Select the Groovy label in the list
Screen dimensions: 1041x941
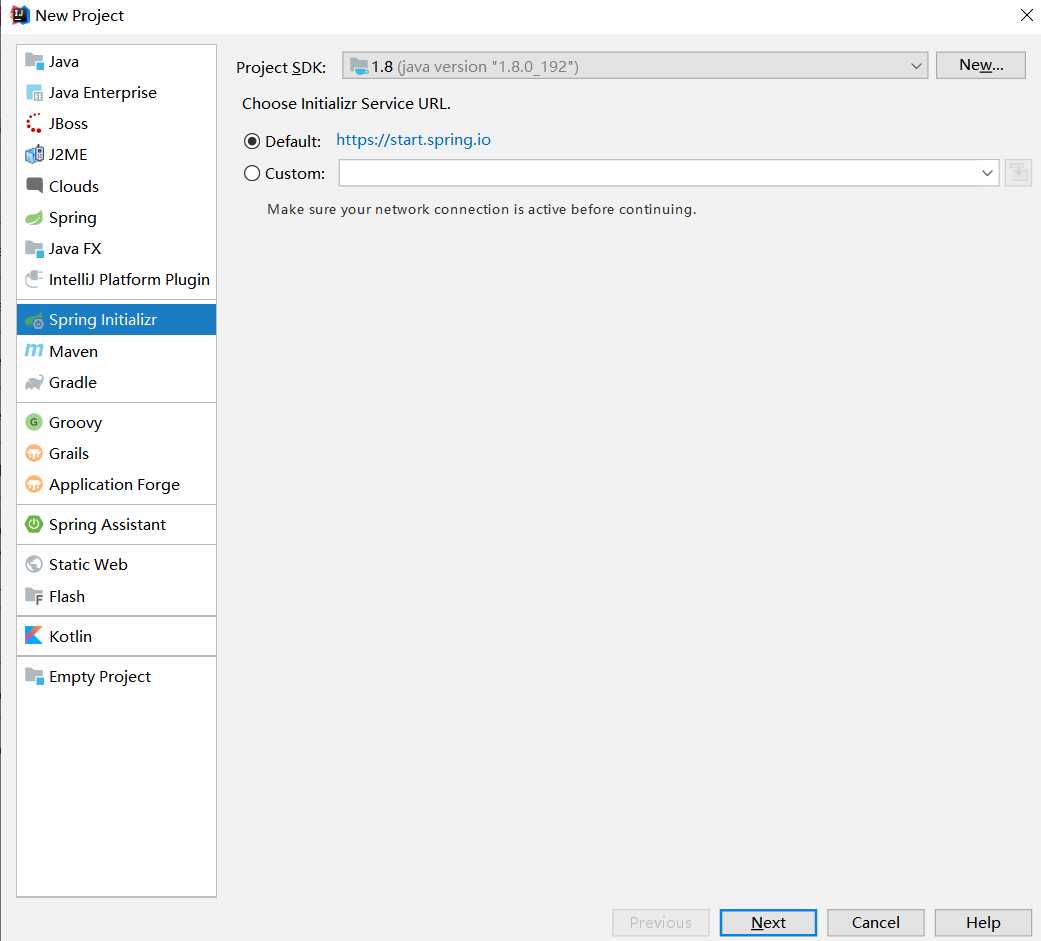[x=75, y=423]
